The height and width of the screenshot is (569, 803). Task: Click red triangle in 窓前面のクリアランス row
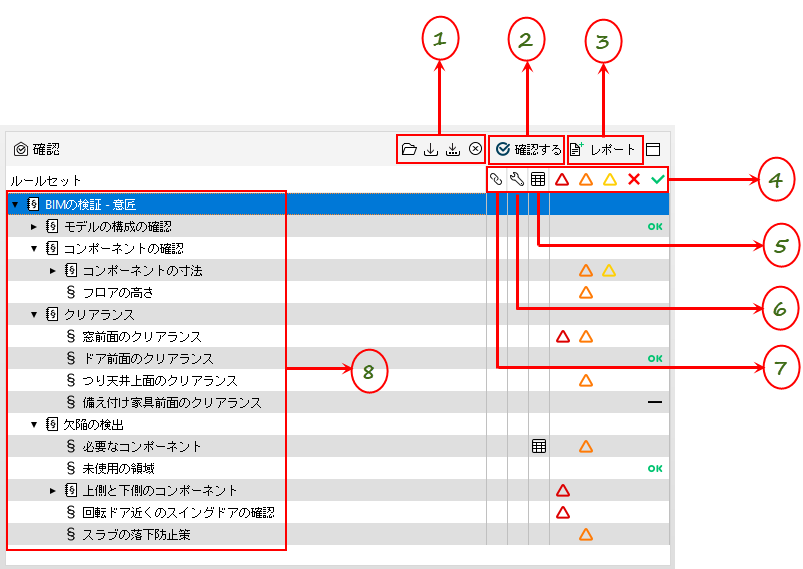(563, 336)
